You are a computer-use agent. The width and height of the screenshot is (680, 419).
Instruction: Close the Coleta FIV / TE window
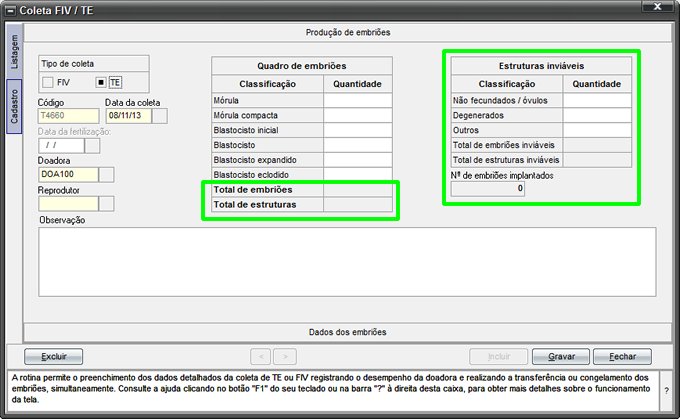tap(657, 7)
